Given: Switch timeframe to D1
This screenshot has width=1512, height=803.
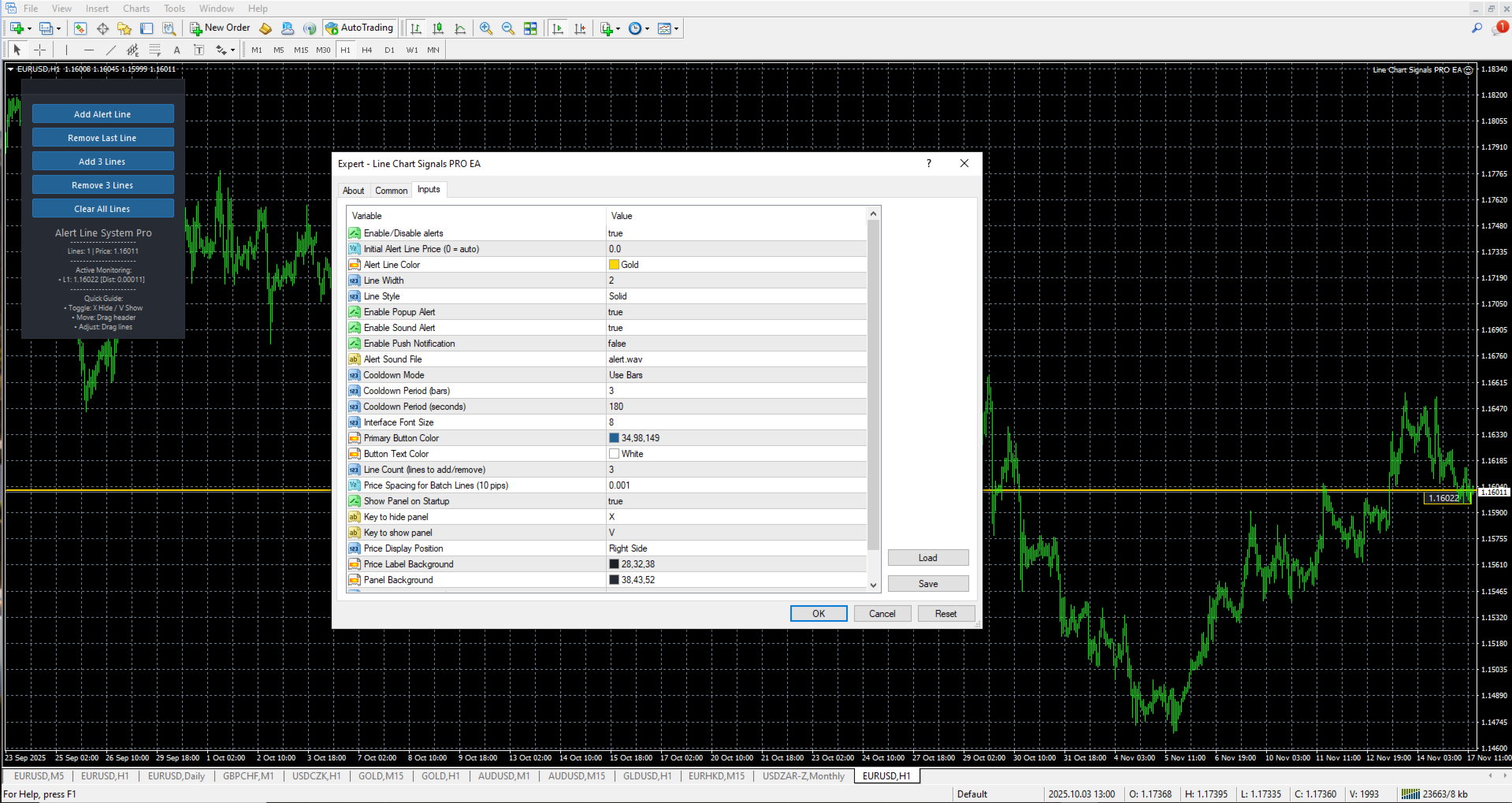Looking at the screenshot, I should [389, 50].
